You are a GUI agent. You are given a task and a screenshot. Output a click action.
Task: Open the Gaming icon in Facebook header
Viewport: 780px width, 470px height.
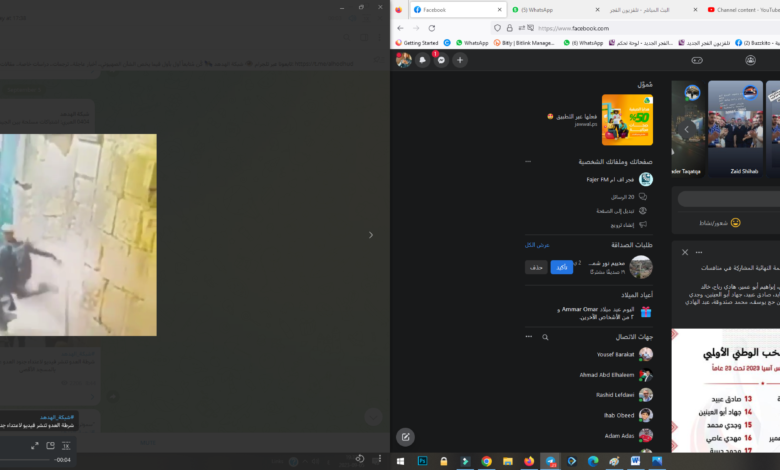[697, 60]
